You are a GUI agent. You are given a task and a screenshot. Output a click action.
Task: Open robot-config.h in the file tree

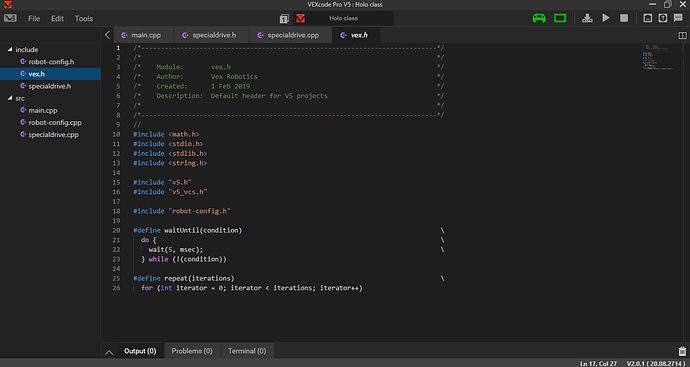click(x=50, y=62)
